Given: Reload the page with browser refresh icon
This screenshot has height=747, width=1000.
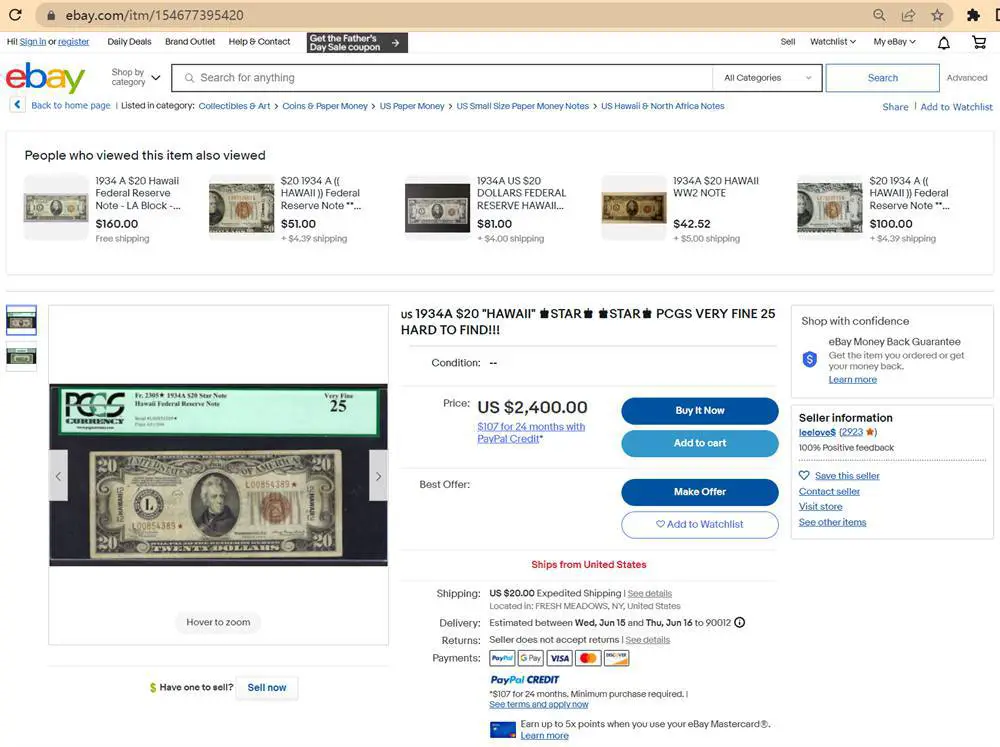Looking at the screenshot, I should (15, 15).
